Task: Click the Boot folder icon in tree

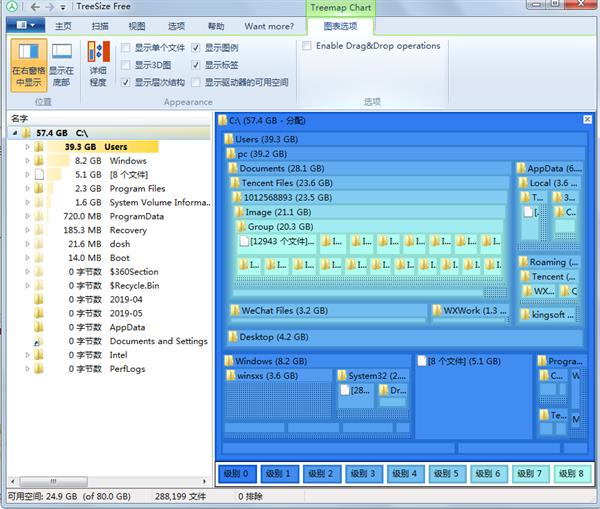Action: click(x=39, y=258)
